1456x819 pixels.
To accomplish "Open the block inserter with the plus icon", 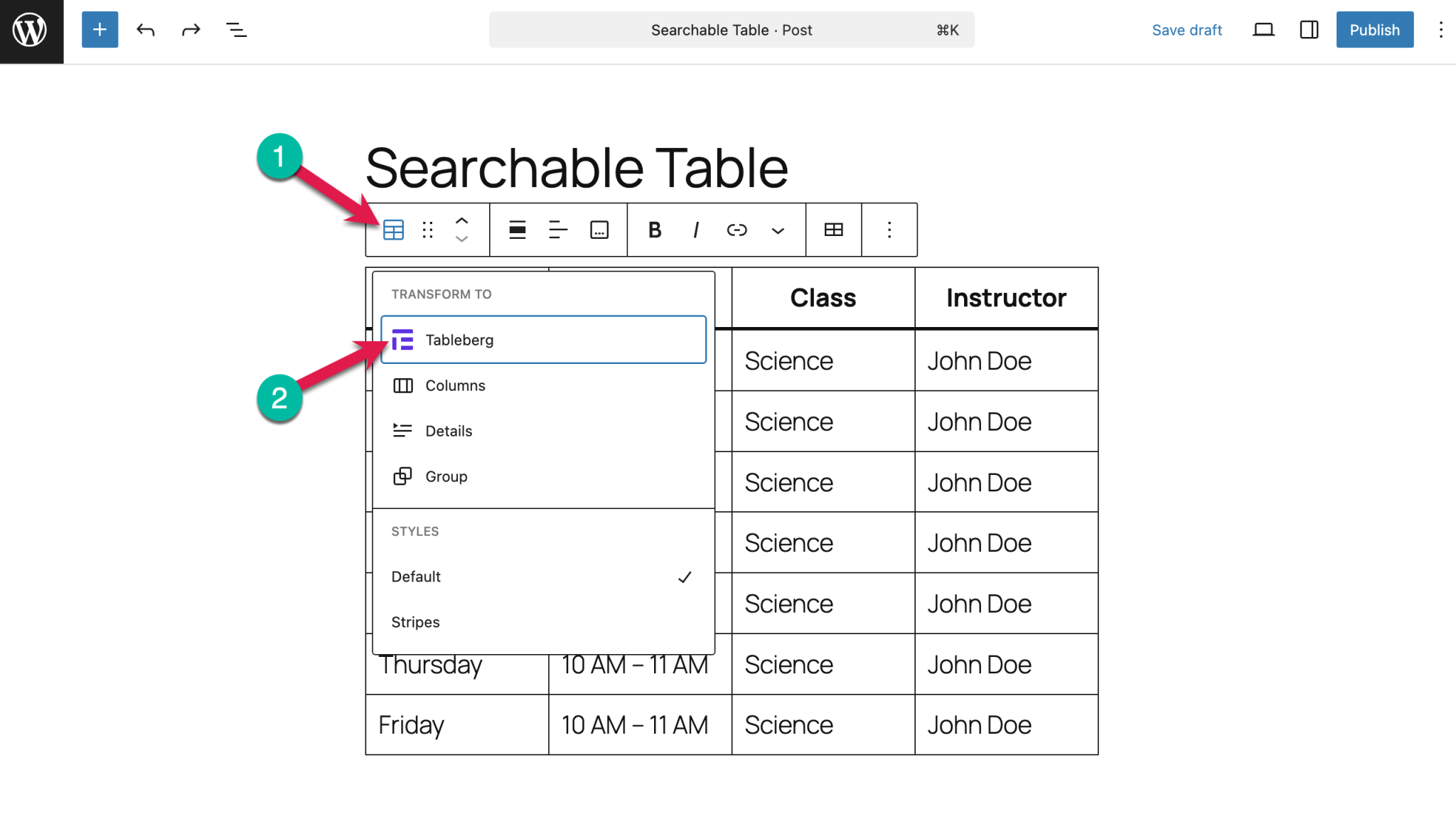I will (100, 30).
